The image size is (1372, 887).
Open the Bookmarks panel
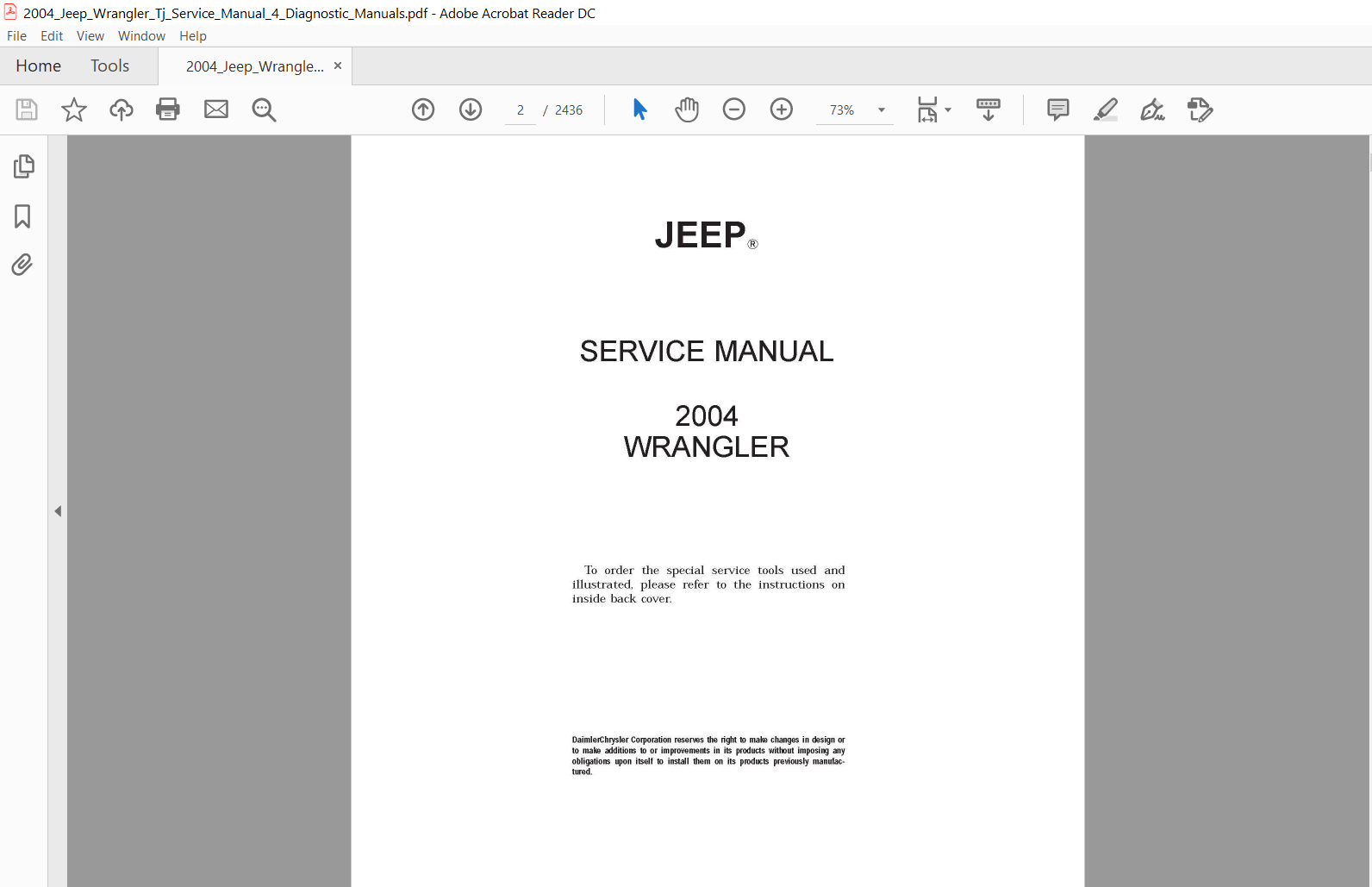23,216
